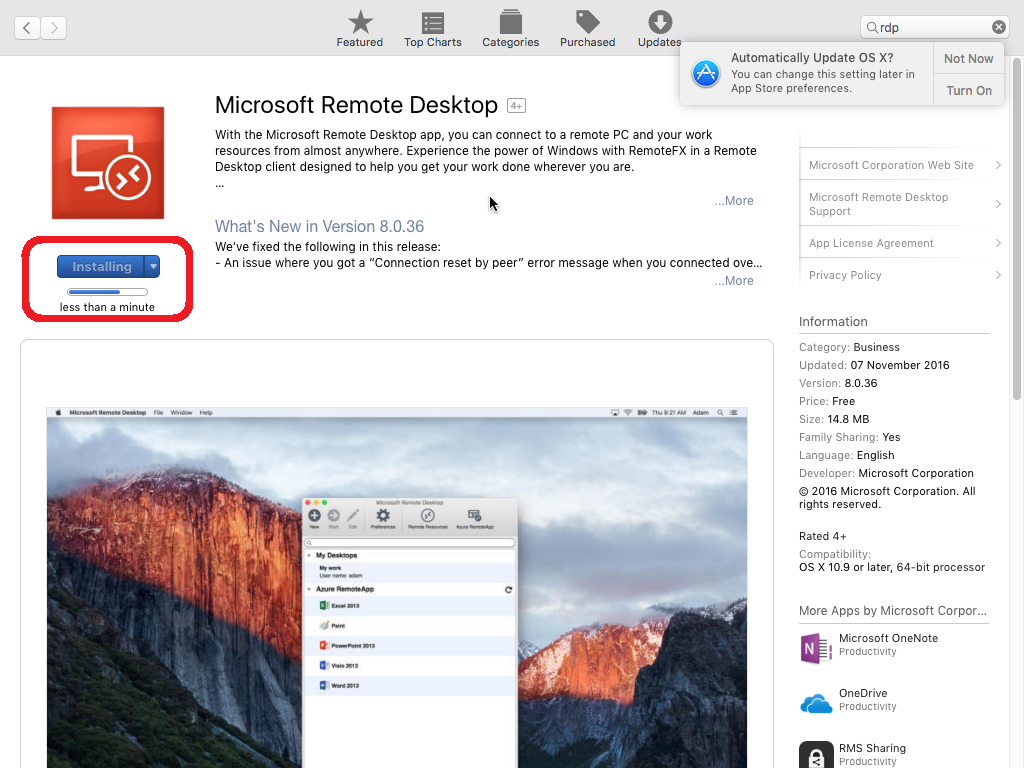This screenshot has height=768, width=1024.
Task: Click the Rated 4+ text
Action: 822,536
